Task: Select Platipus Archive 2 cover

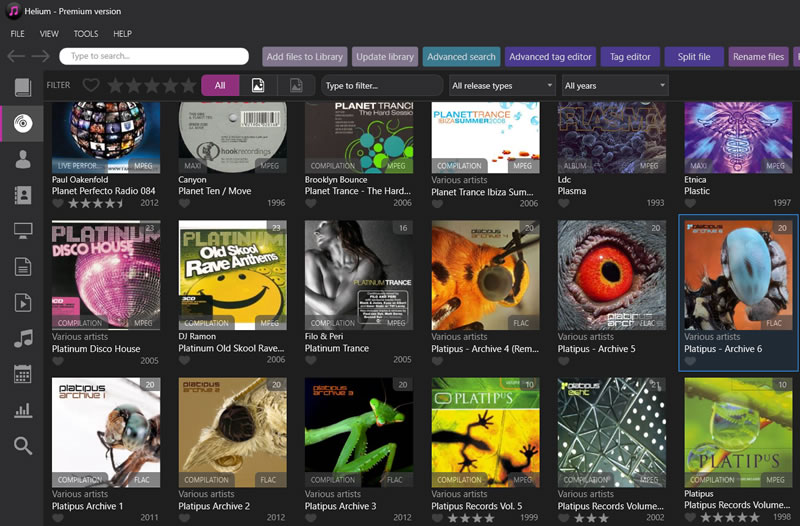Action: pyautogui.click(x=233, y=432)
